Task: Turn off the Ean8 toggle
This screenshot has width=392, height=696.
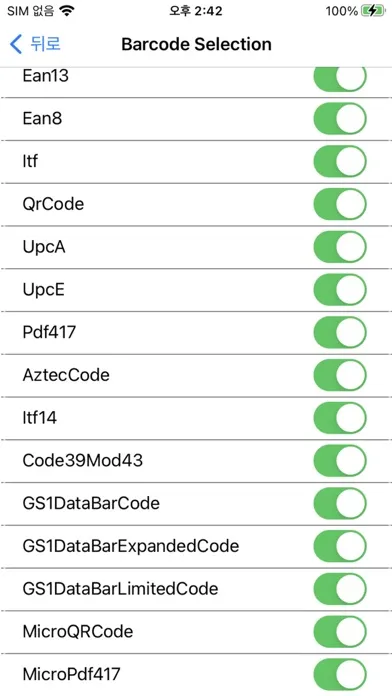Action: 340,119
